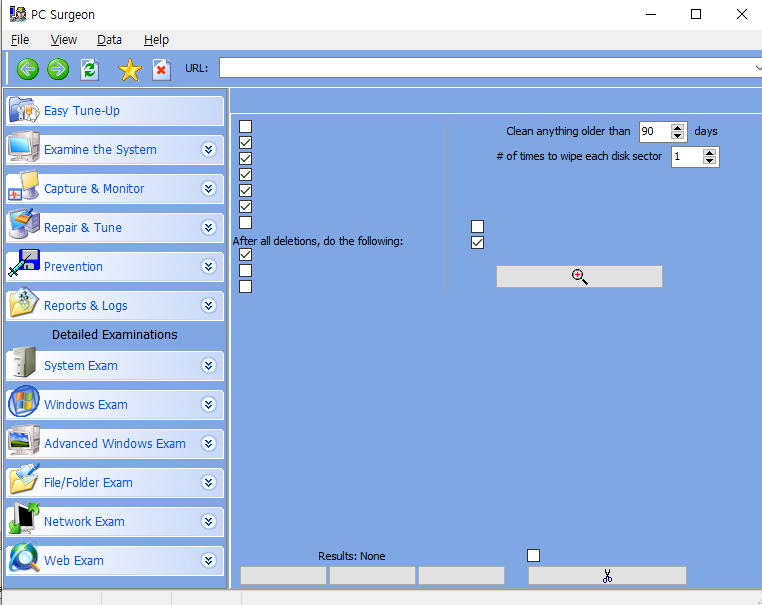Tick the unchecked box just above 'After all deletions' label
The image size is (762, 605).
coord(245,223)
